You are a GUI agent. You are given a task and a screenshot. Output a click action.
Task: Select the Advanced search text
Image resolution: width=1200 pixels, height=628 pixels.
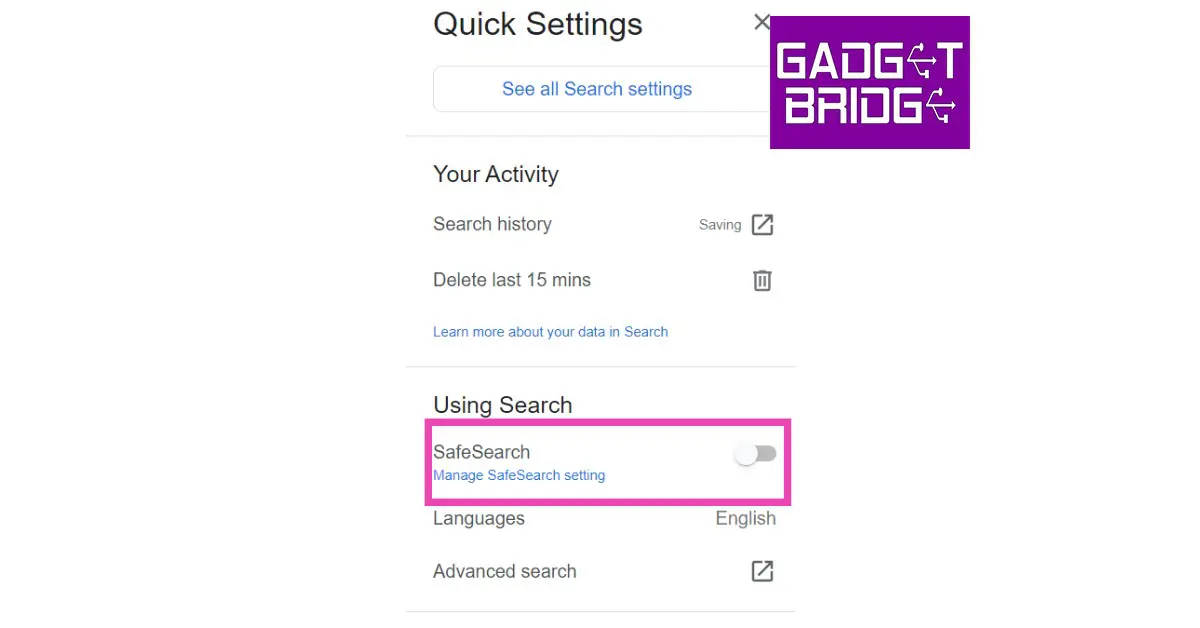[505, 572]
